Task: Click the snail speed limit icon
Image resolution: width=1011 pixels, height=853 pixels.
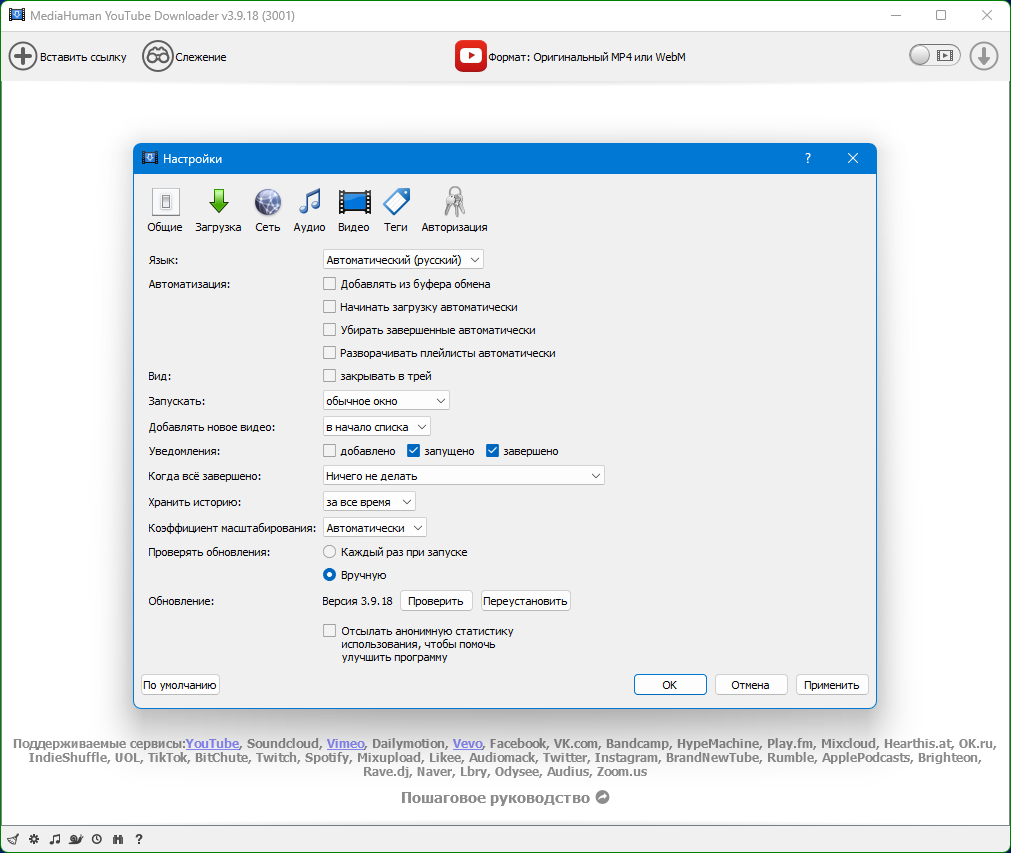Action: pos(76,839)
